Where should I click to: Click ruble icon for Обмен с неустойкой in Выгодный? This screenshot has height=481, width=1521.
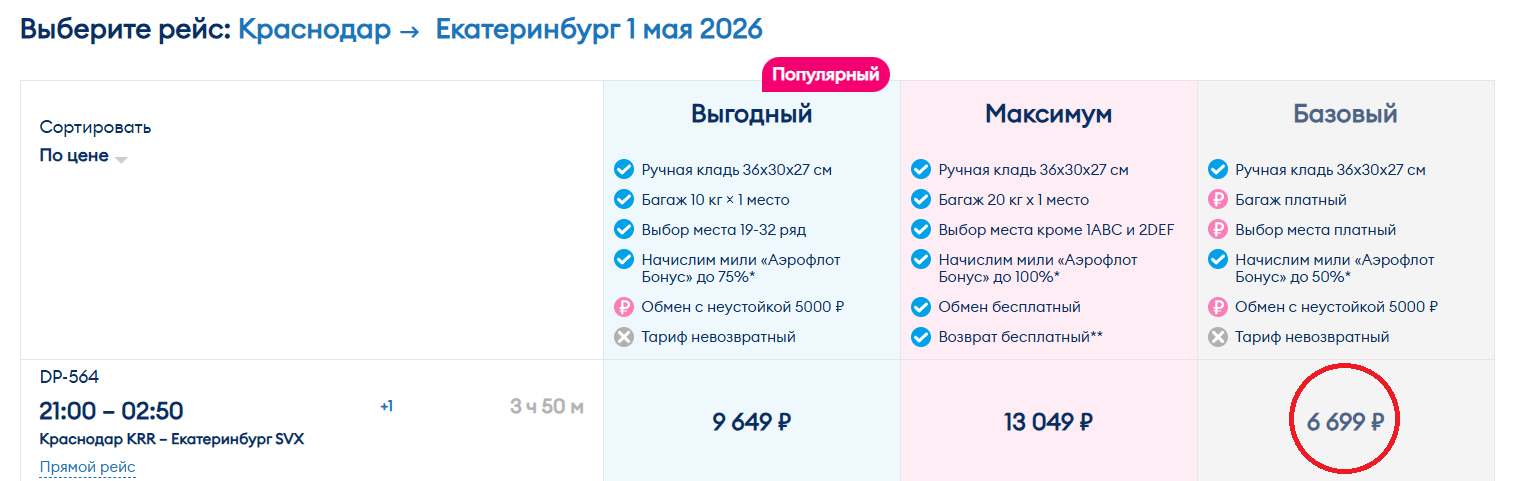coord(624,307)
